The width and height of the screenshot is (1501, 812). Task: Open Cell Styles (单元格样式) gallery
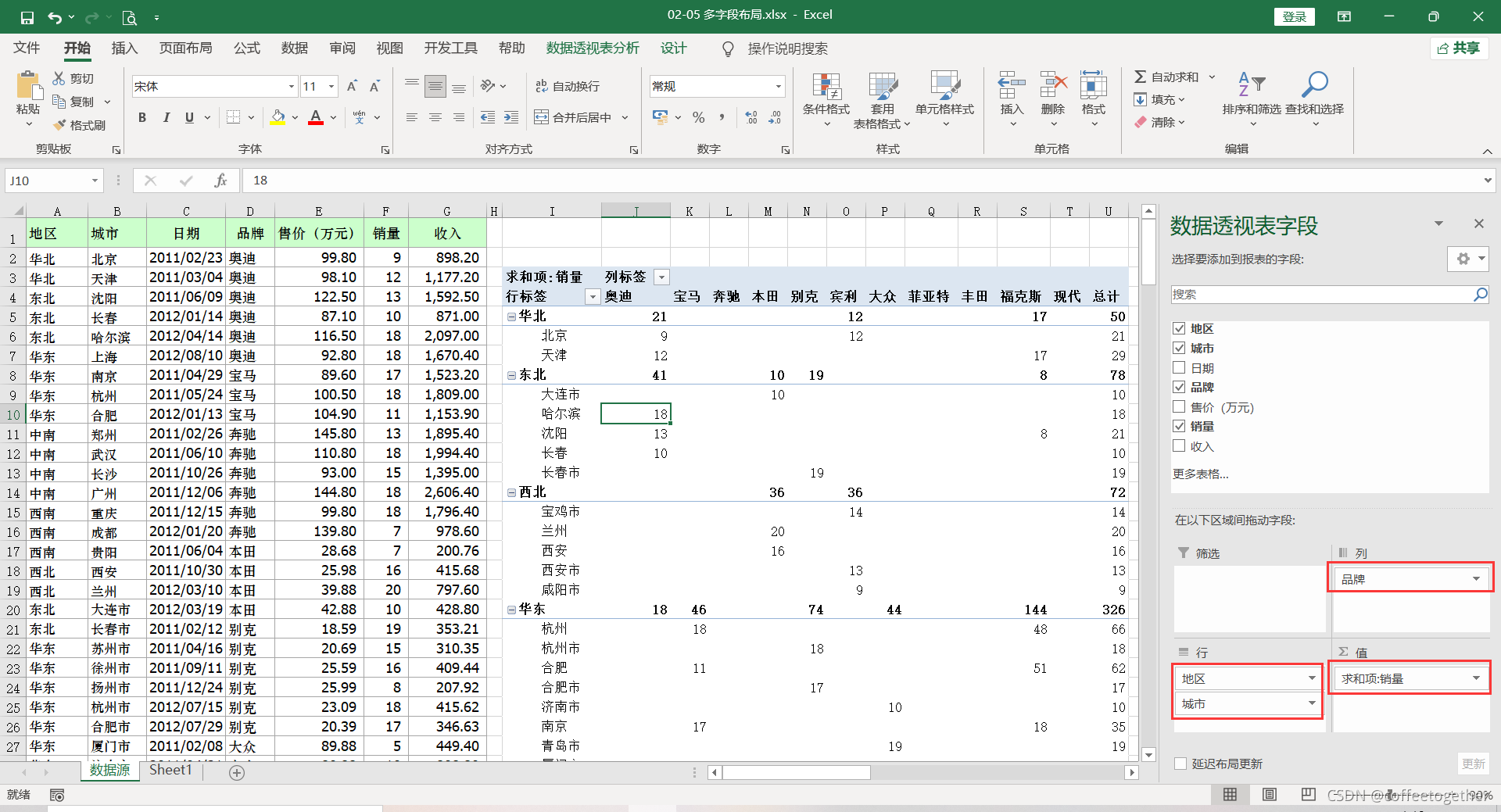(944, 99)
